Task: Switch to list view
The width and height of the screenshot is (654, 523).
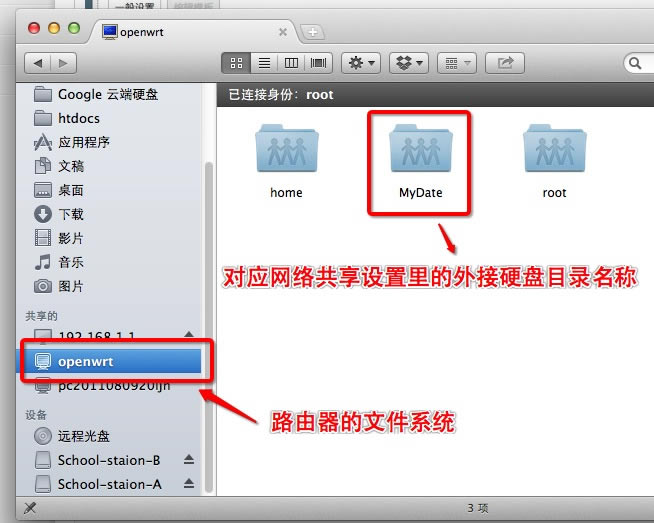Action: click(264, 63)
